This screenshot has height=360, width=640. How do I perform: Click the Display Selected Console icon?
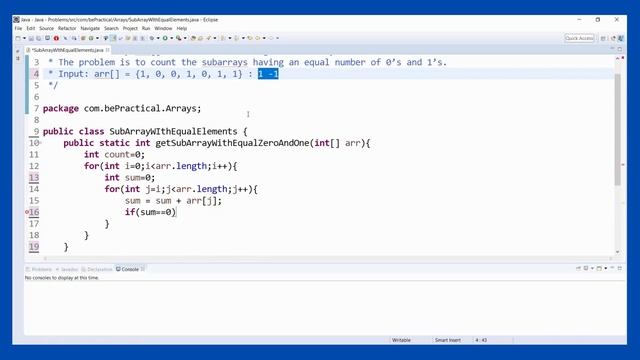click(x=586, y=268)
